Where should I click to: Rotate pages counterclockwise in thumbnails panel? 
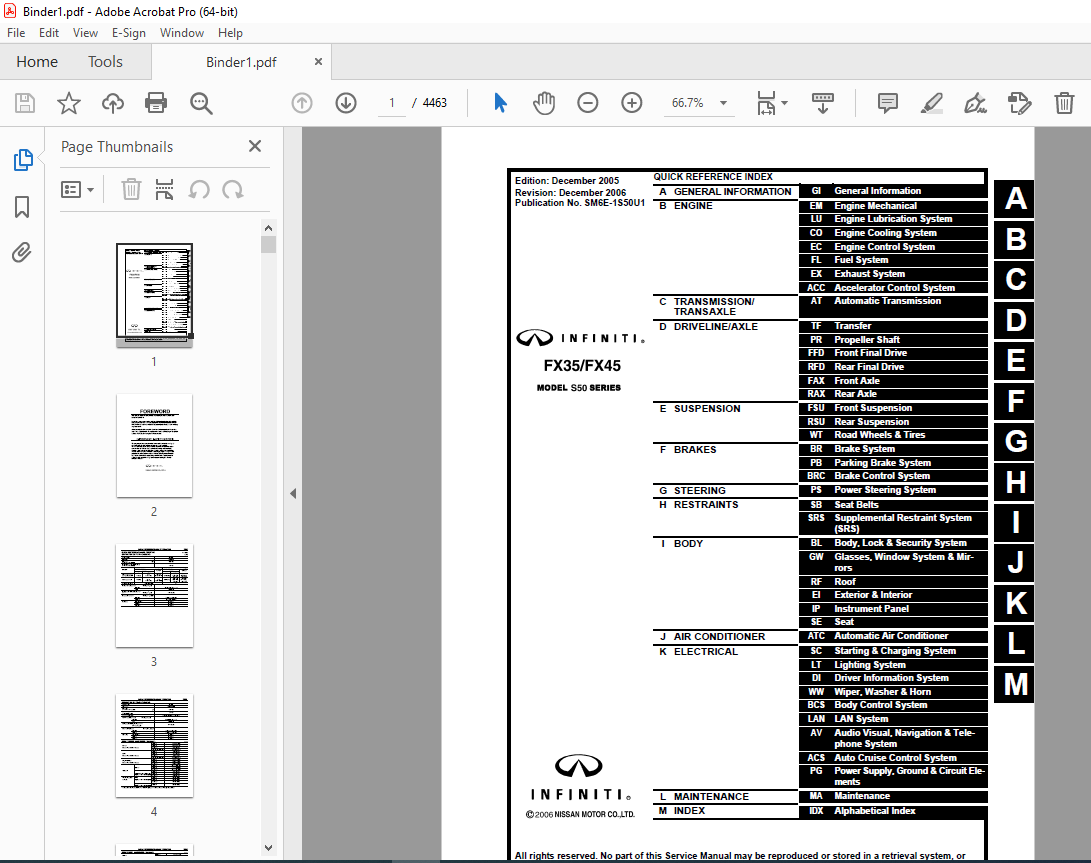tap(199, 189)
